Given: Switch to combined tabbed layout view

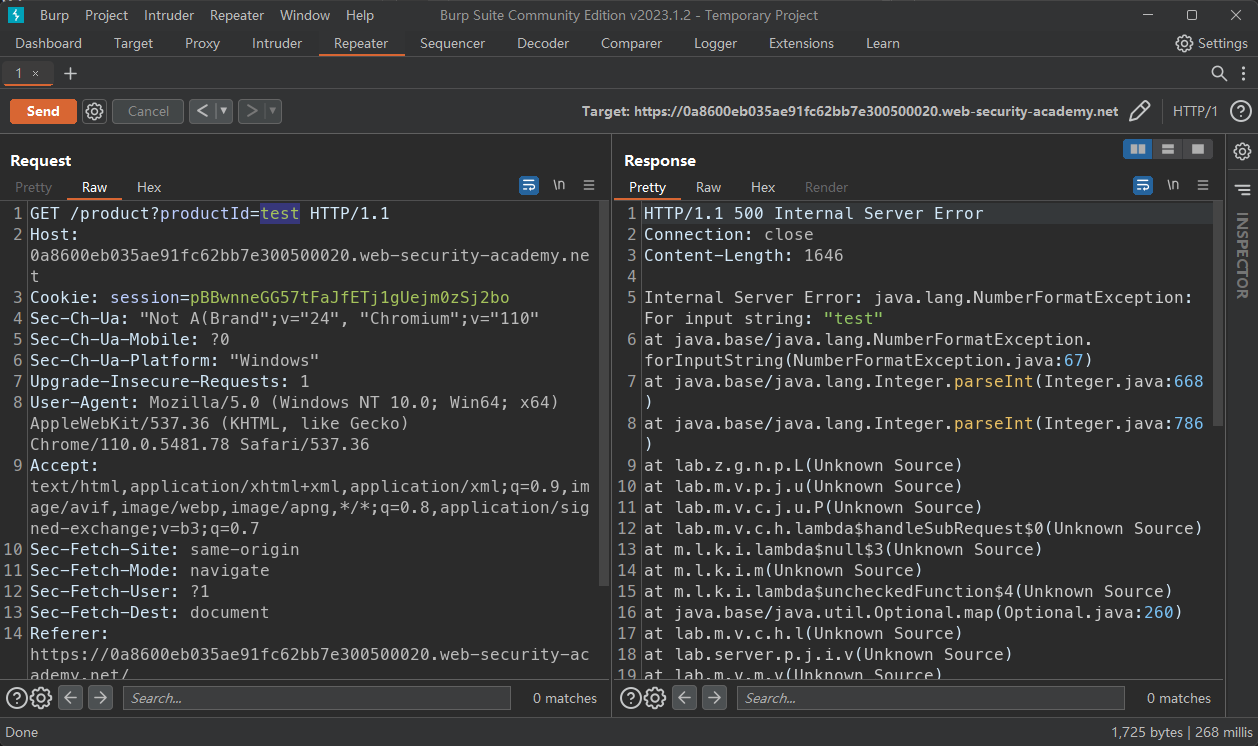Looking at the screenshot, I should [1197, 150].
